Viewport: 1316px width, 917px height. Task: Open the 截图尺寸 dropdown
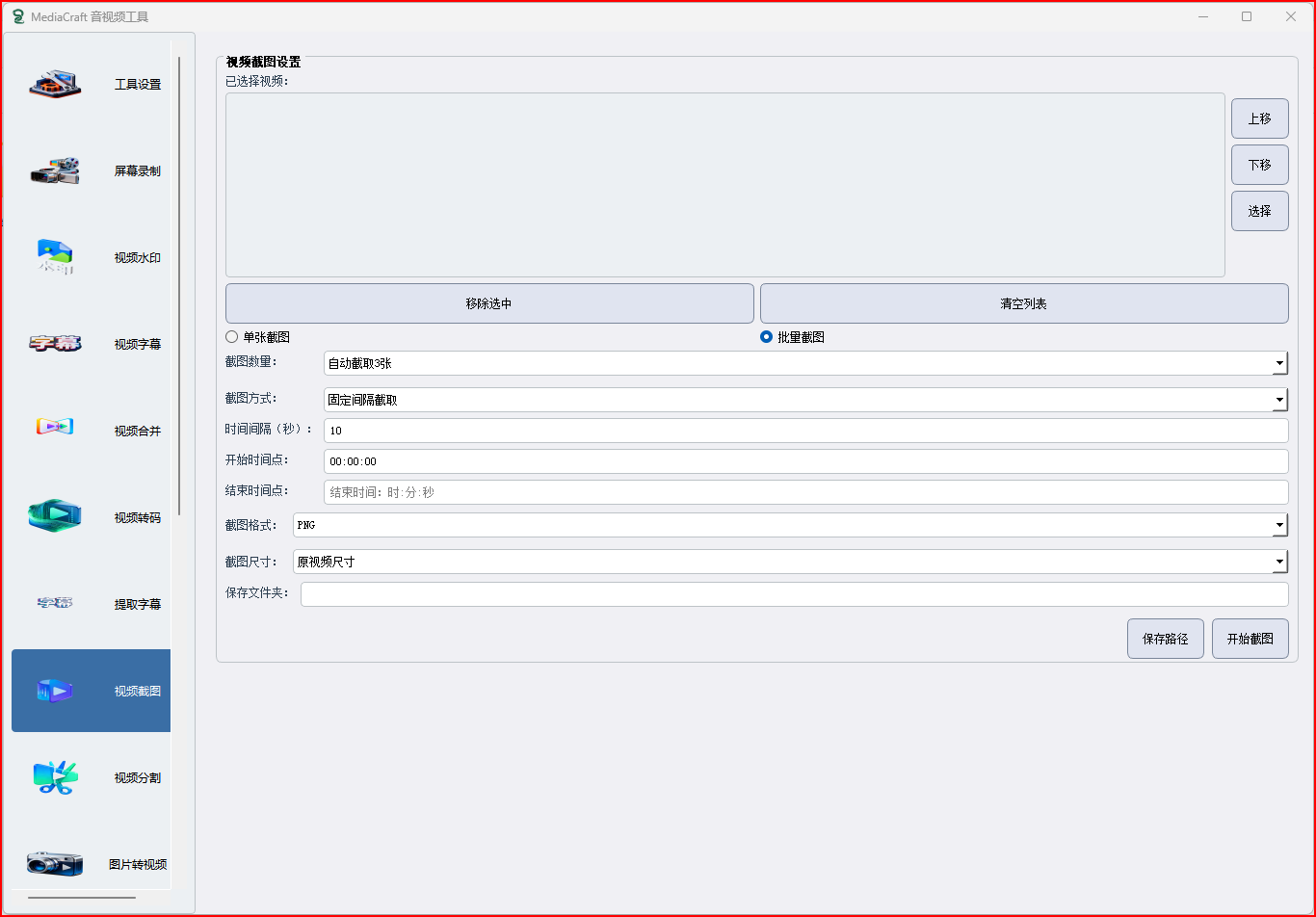click(1279, 562)
